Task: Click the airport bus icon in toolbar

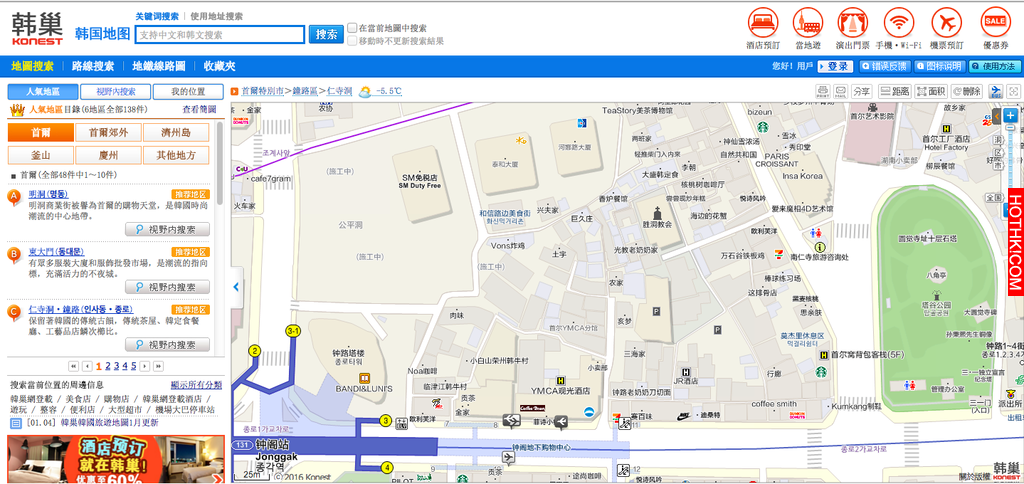Action: (x=996, y=91)
